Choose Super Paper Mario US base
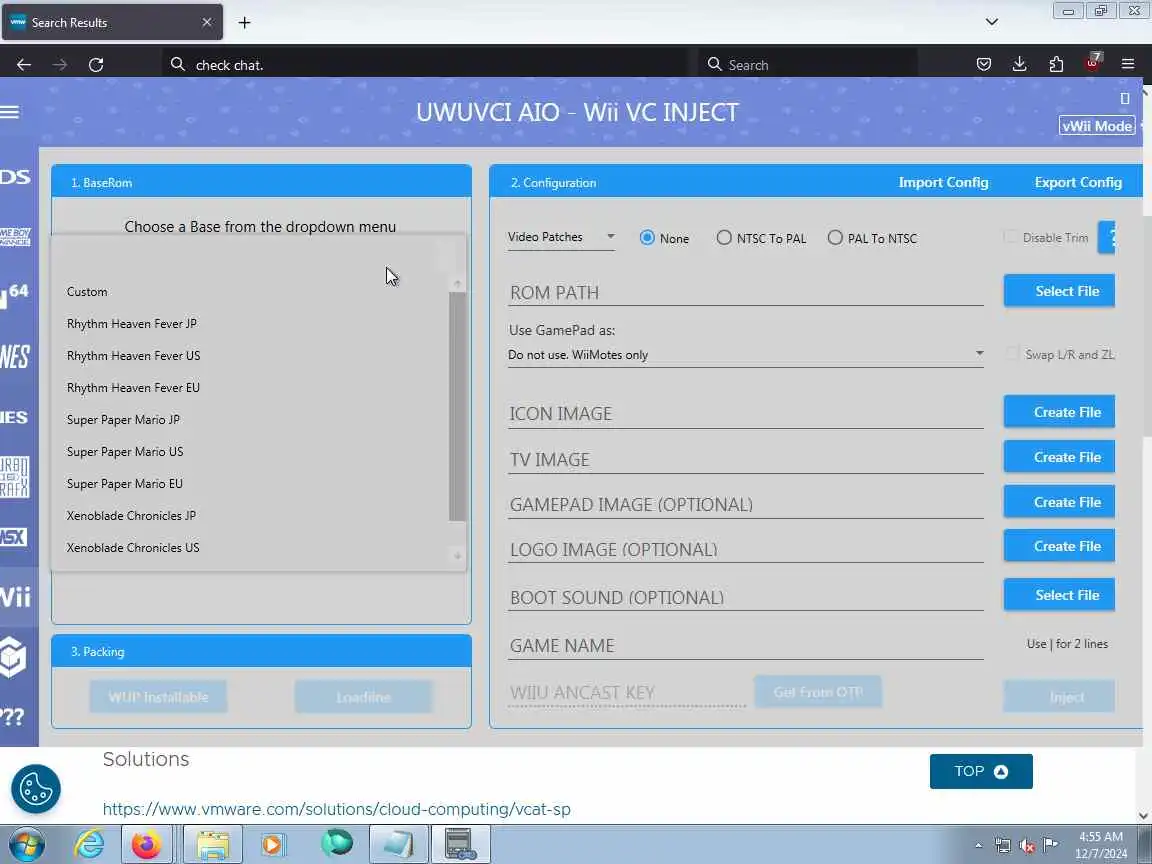This screenshot has width=1152, height=864. [250, 452]
